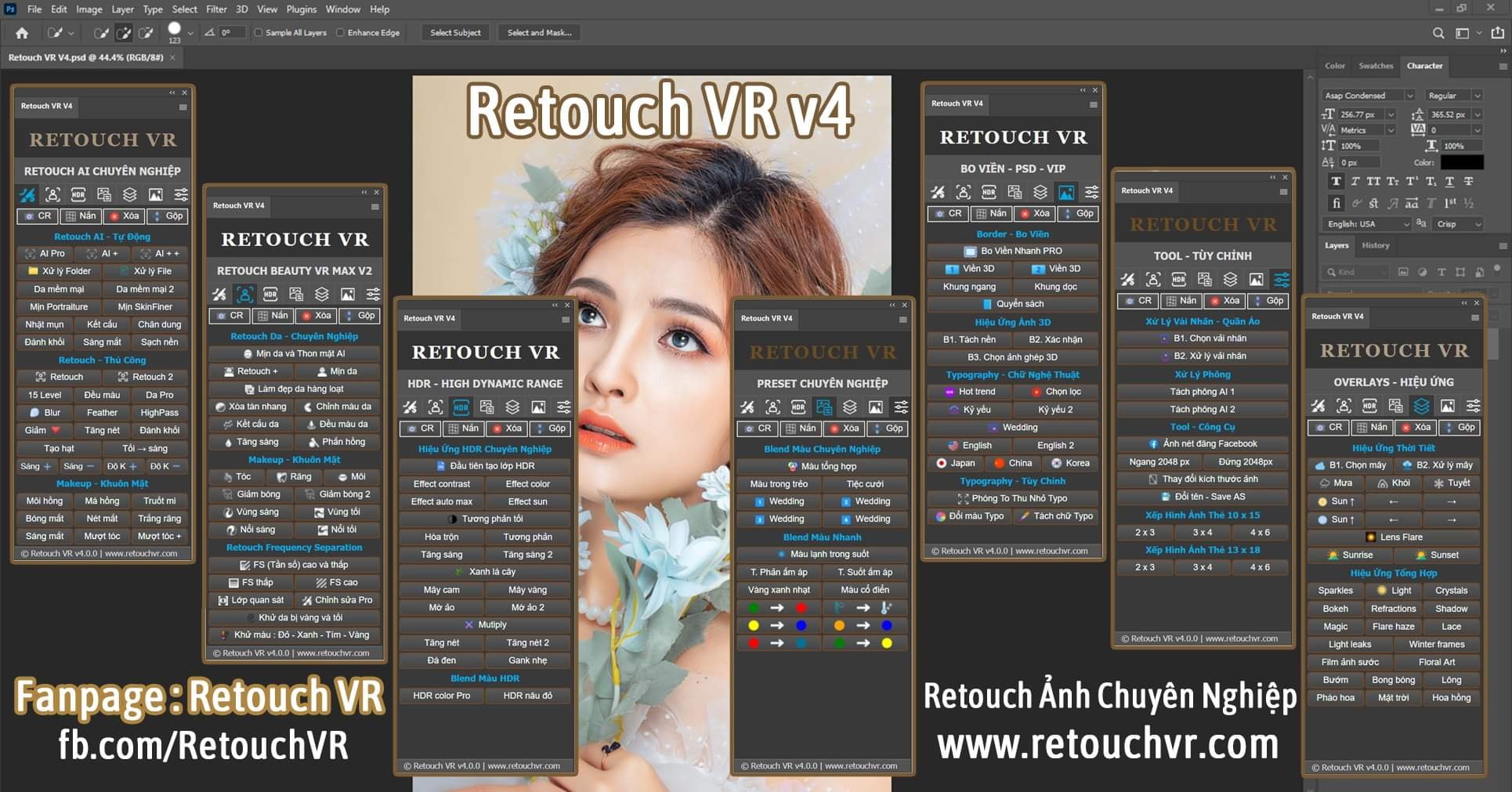This screenshot has height=792, width=1512.
Task: Click Sunrise effect in Overlays panel
Action: pyautogui.click(x=1350, y=555)
